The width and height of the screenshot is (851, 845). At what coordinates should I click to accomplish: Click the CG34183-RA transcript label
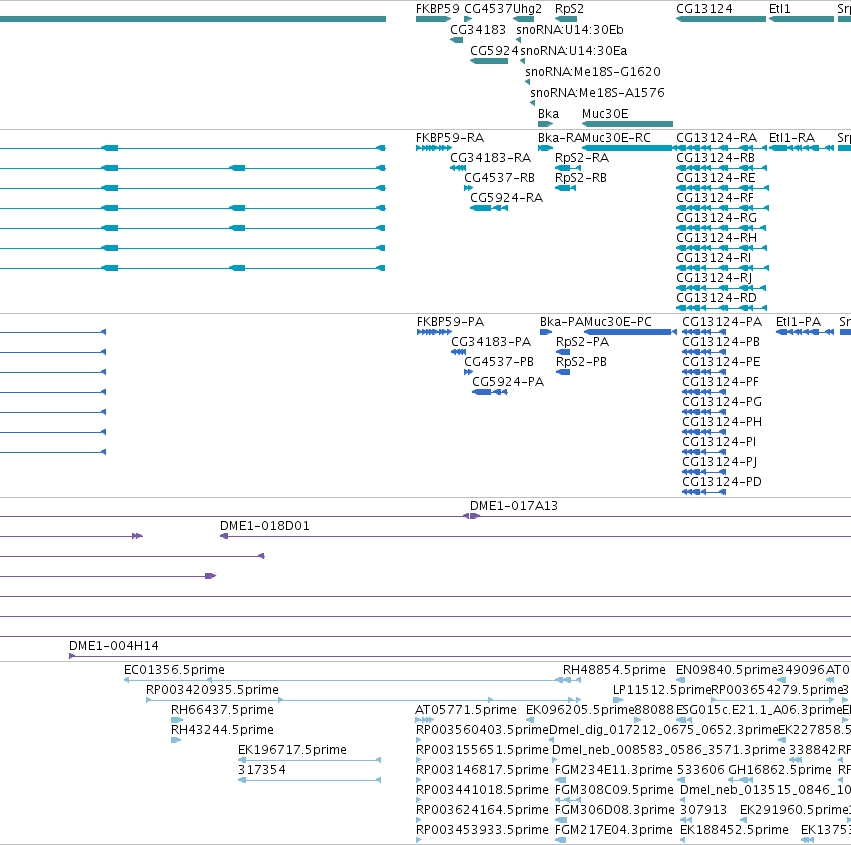point(491,158)
